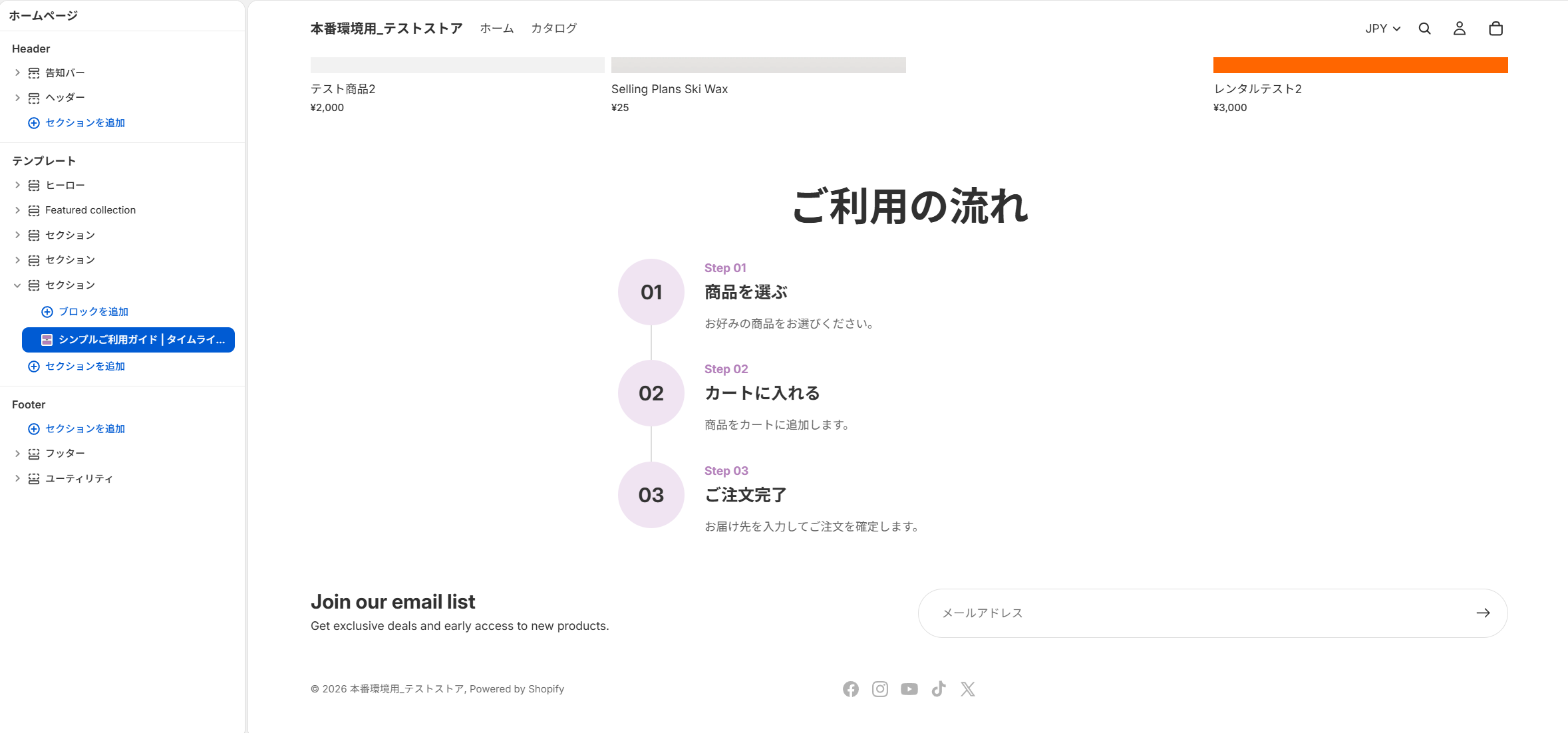1568x733 pixels.
Task: Click the YouTube icon in the footer
Action: 909,689
